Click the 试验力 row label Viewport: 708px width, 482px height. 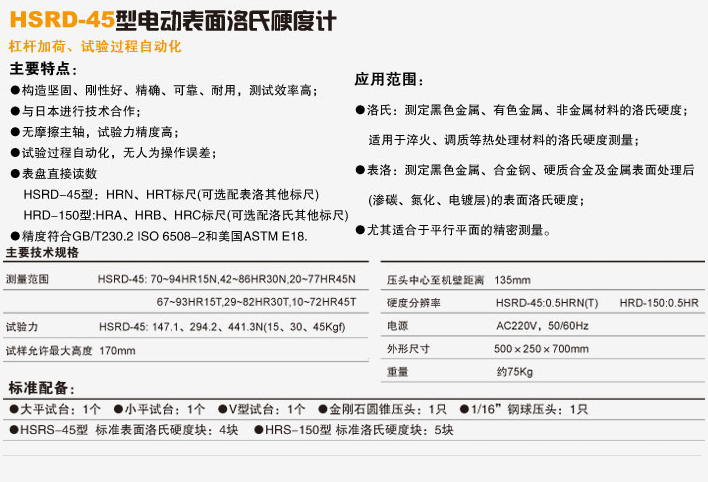coord(22,327)
